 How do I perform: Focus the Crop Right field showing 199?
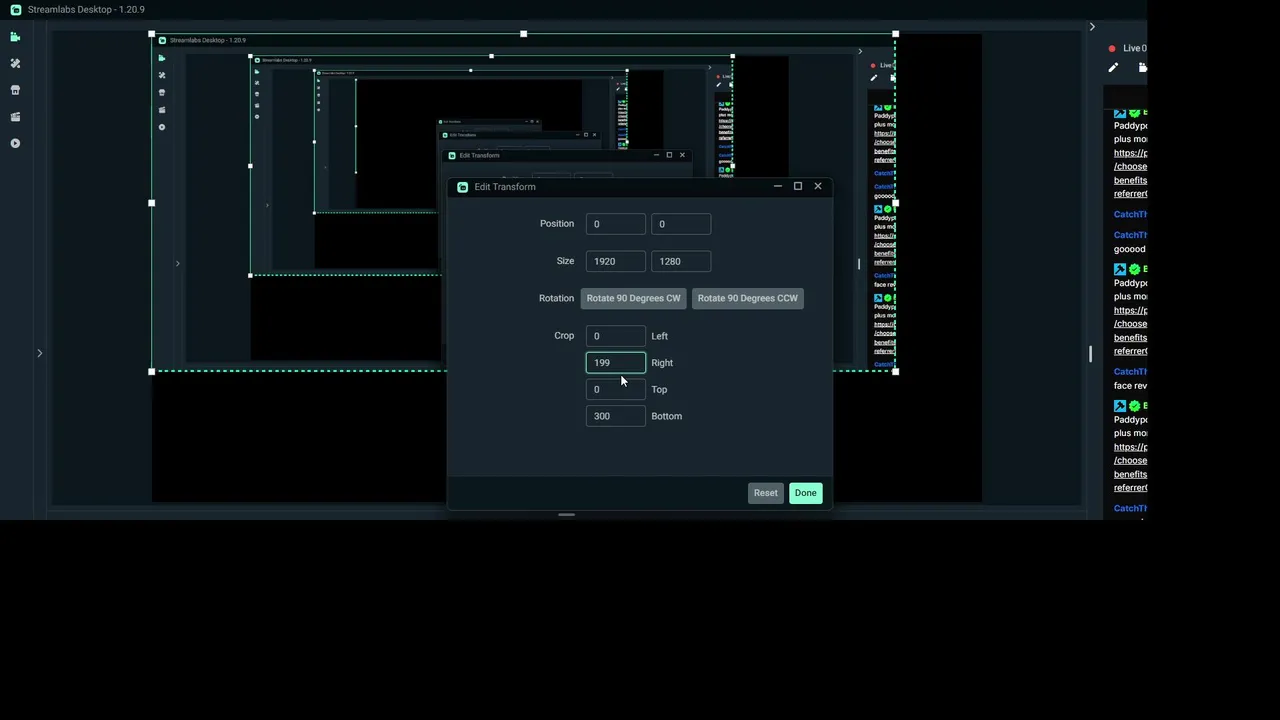(616, 363)
